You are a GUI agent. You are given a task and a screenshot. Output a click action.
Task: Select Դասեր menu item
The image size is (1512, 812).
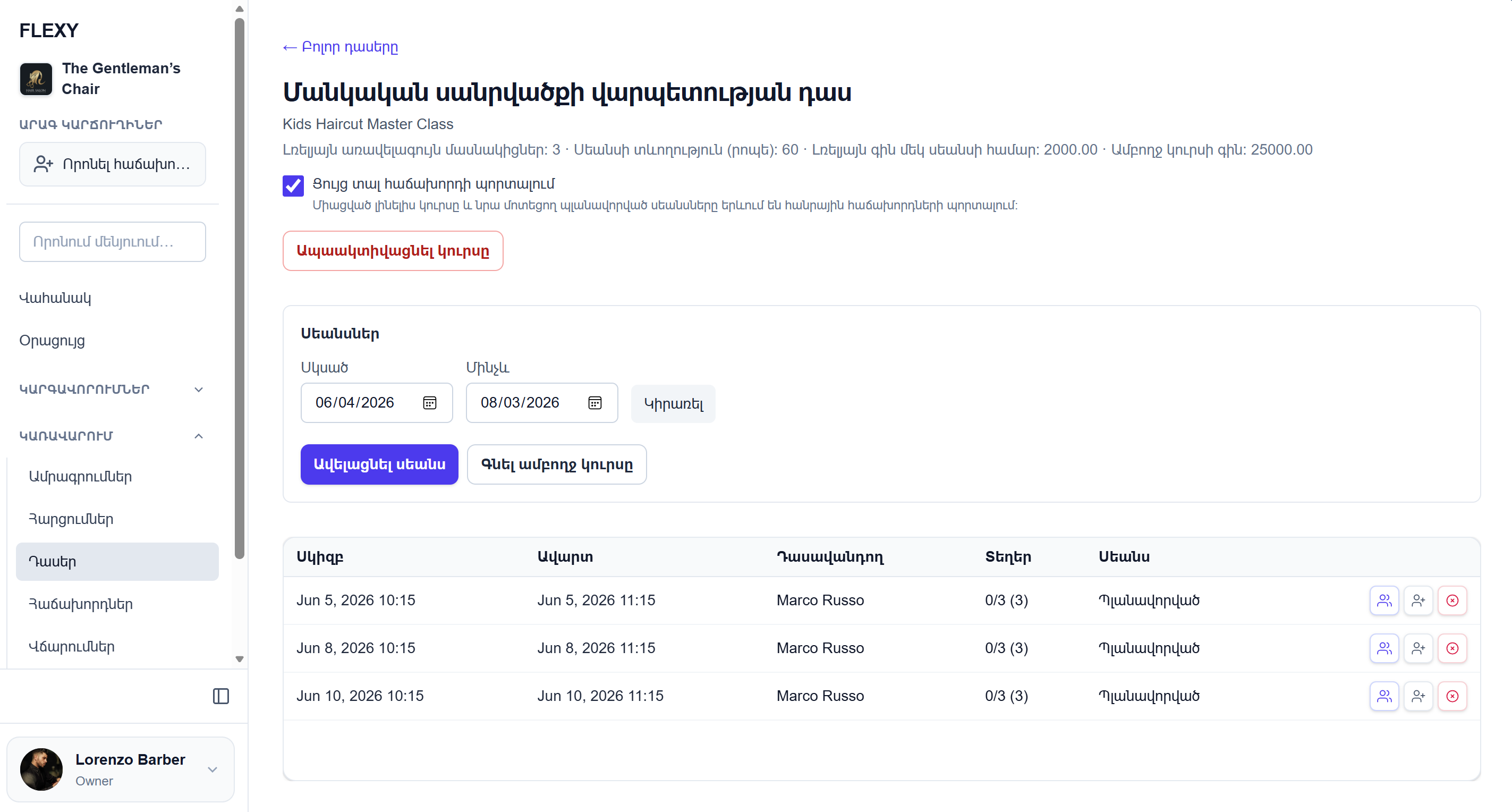[117, 561]
